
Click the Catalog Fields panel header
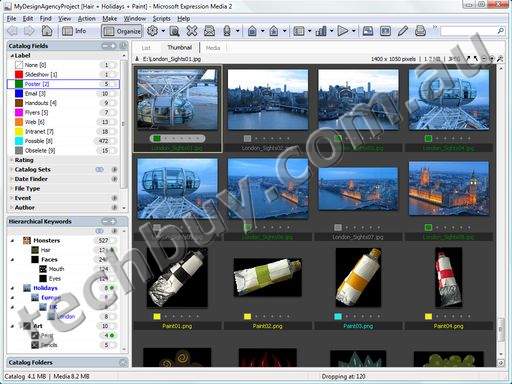(x=67, y=46)
